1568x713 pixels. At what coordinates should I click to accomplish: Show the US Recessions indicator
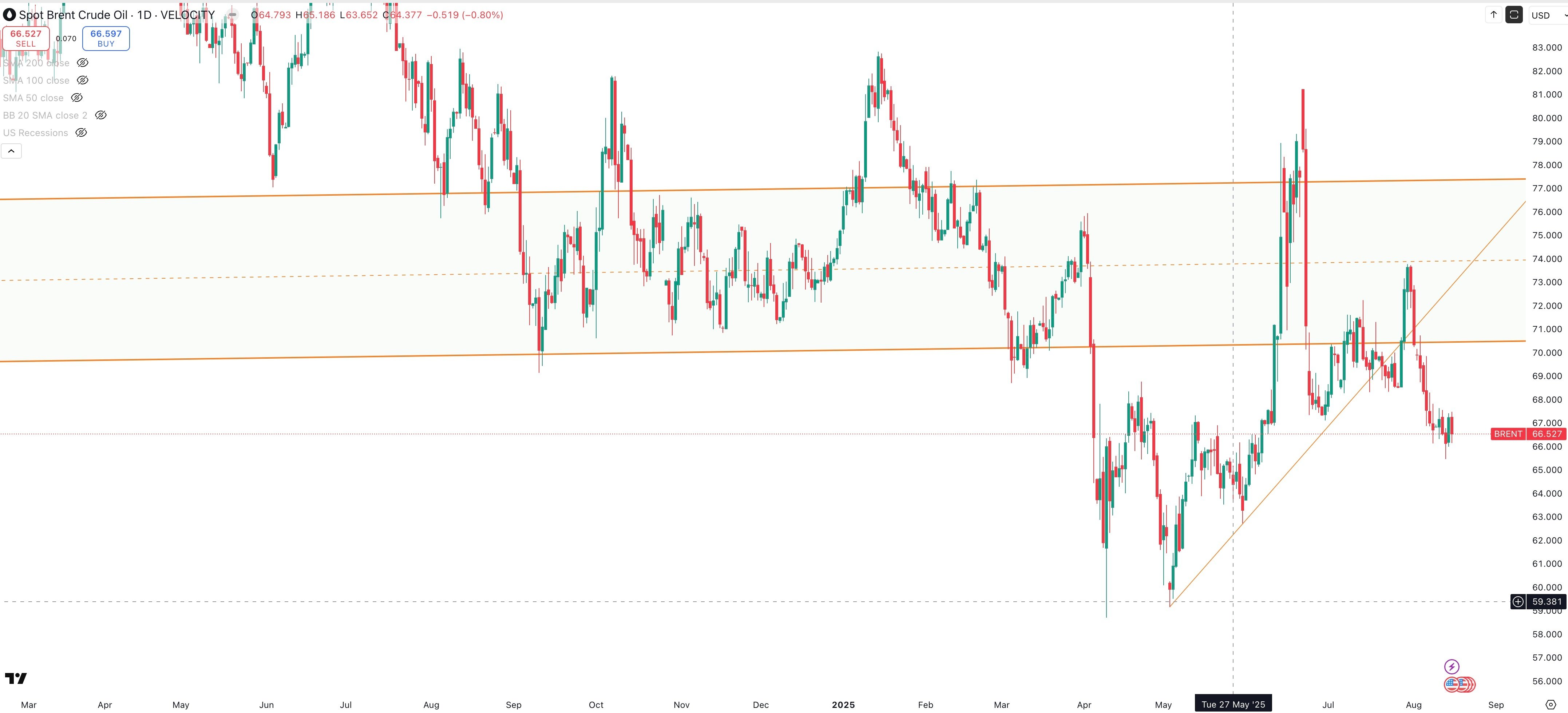pyautogui.click(x=81, y=133)
